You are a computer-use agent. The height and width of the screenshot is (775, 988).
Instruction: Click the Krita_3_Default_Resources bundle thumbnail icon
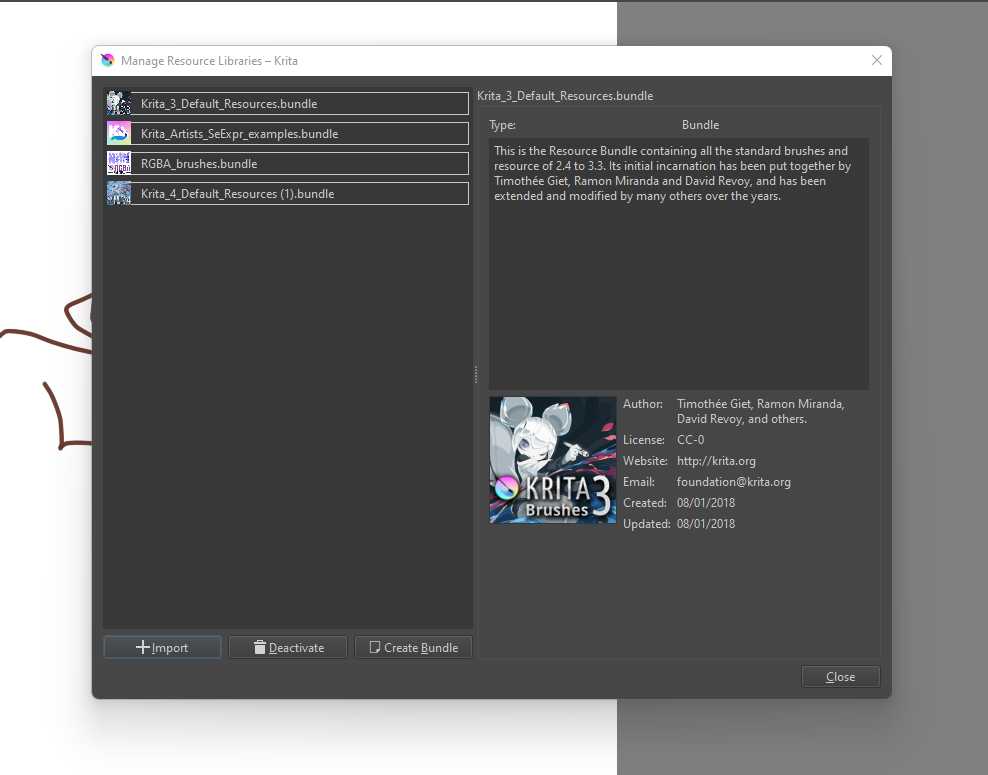119,104
